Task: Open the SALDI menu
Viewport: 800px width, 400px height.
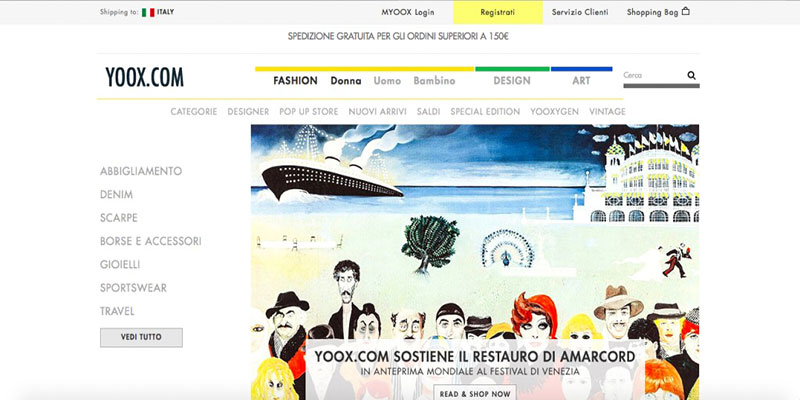Action: [429, 111]
